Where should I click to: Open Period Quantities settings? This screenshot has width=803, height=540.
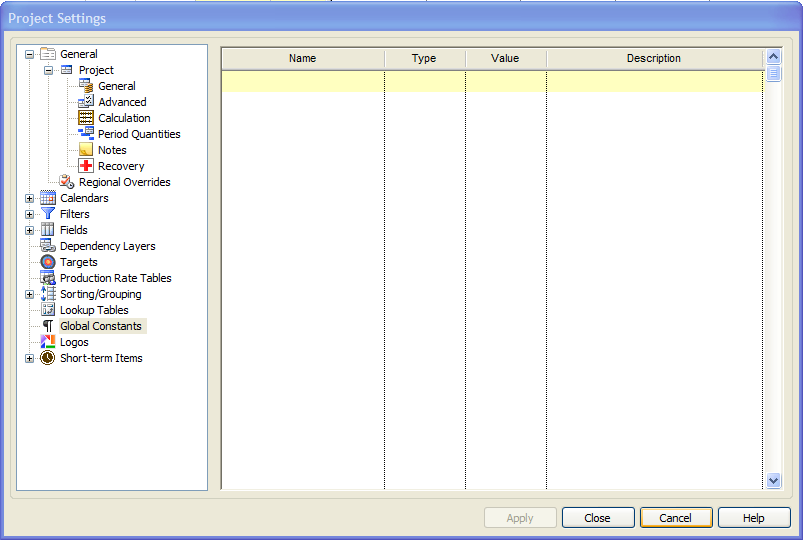138,134
